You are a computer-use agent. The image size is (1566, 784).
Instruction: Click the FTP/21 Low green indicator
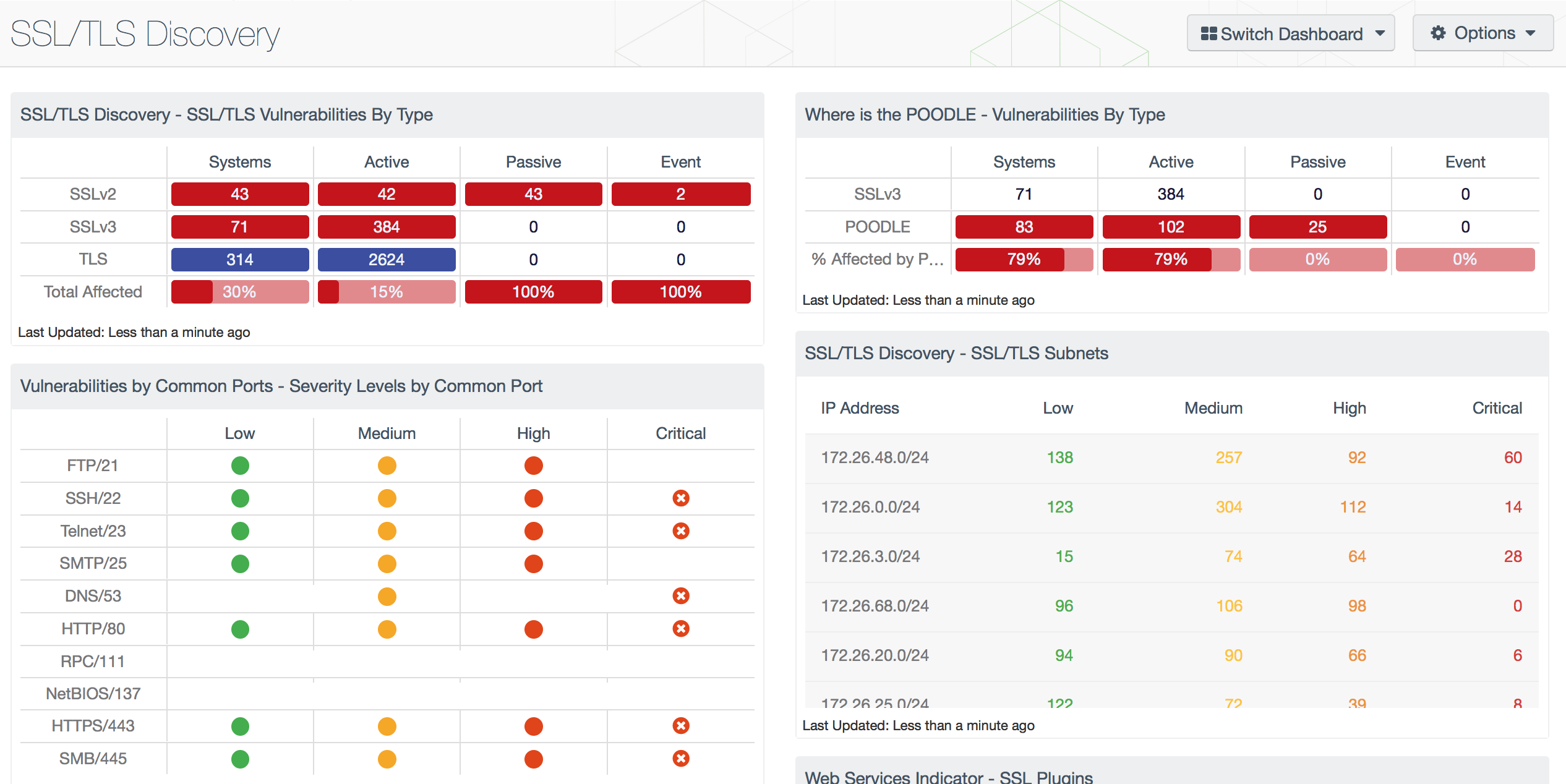(x=240, y=466)
